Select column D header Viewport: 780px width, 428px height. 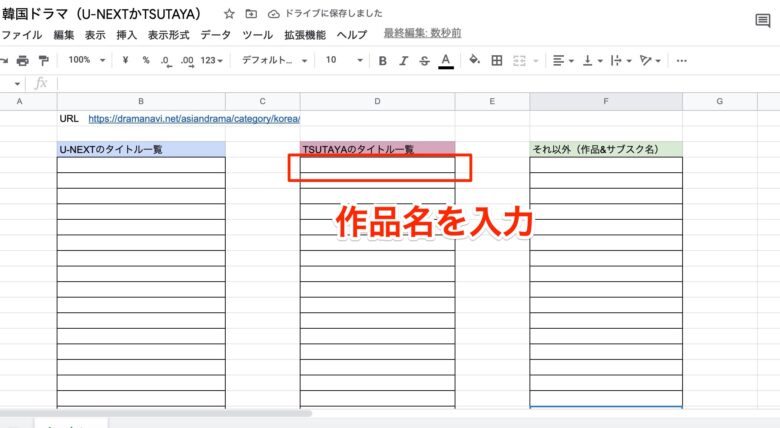378,101
